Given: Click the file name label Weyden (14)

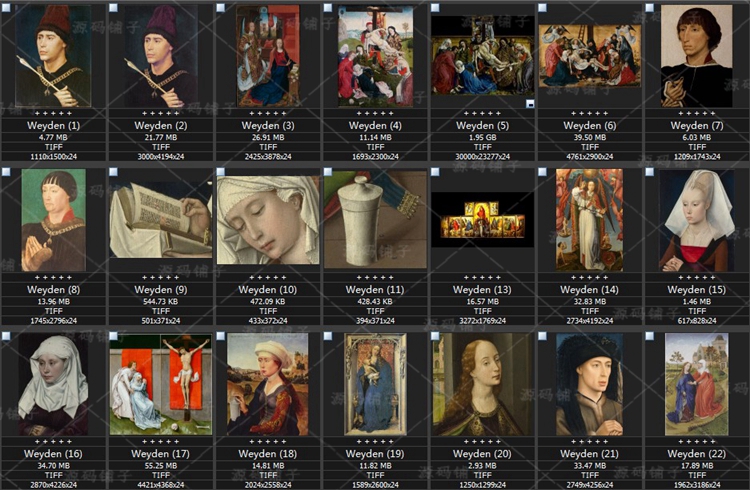Looking at the screenshot, I should coord(590,290).
